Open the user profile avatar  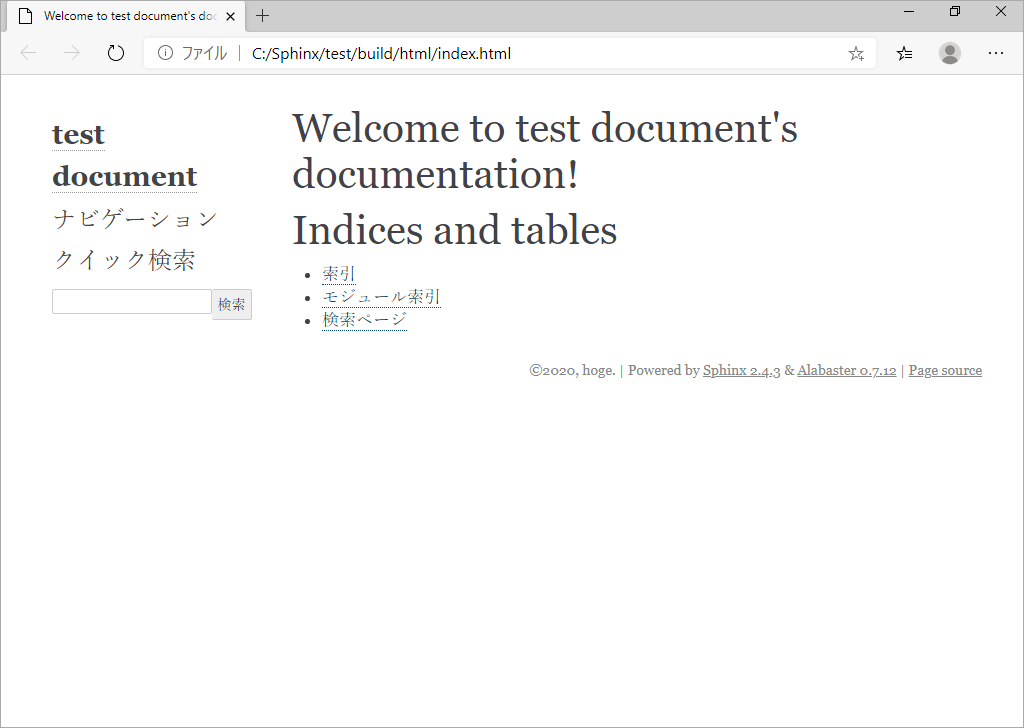(x=950, y=53)
